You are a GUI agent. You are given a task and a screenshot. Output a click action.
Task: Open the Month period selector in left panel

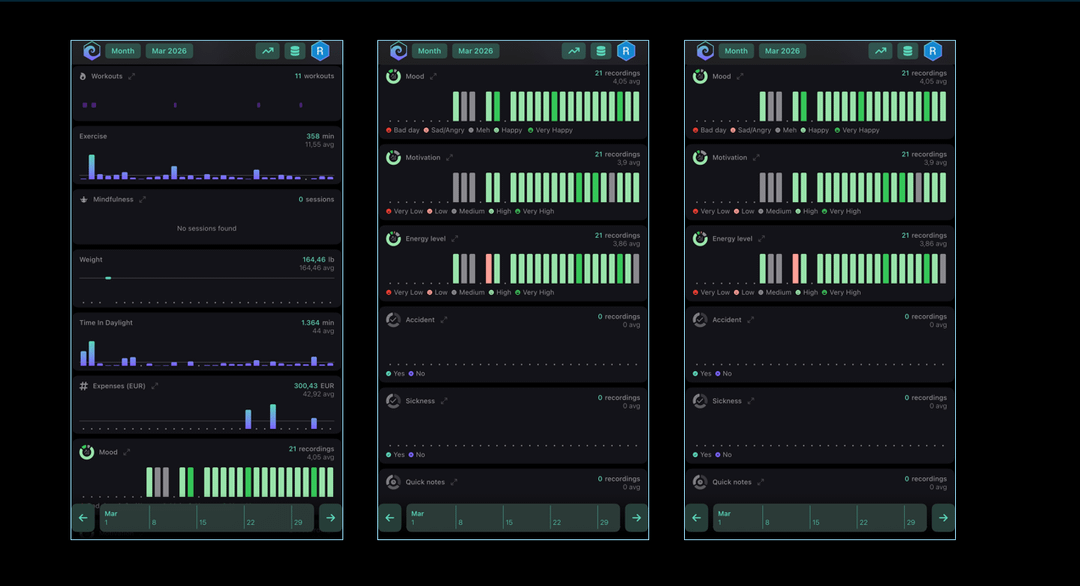coord(123,51)
